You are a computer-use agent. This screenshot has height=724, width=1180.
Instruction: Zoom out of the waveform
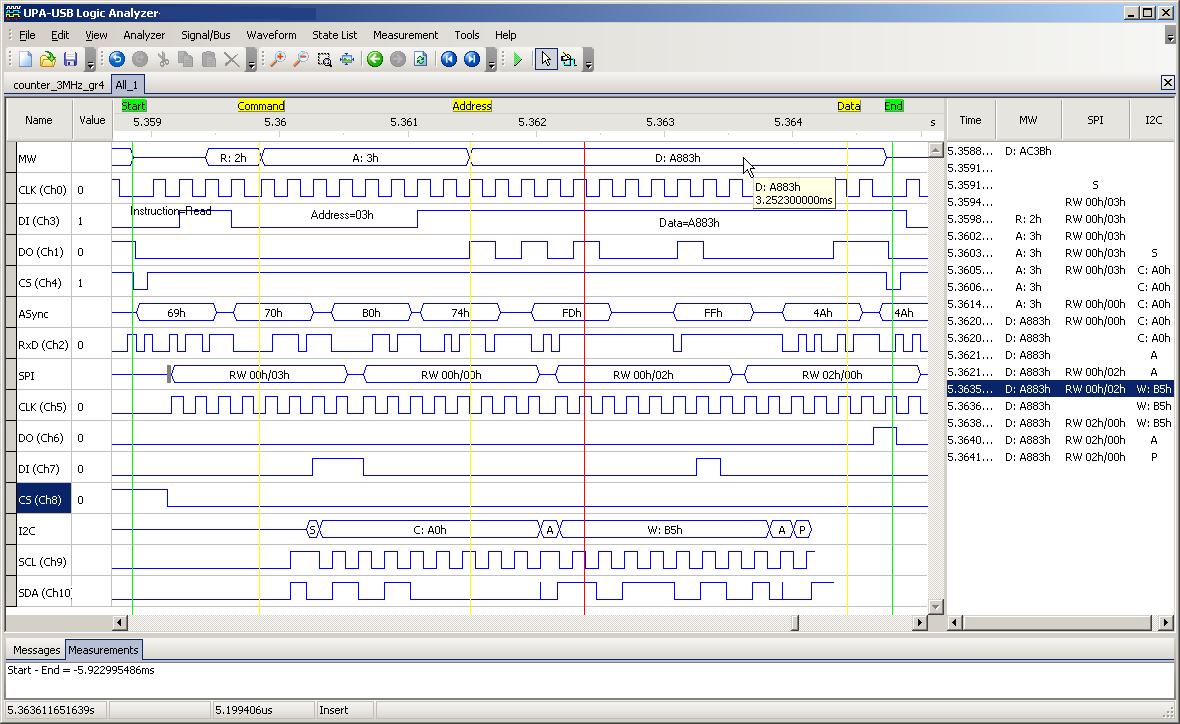coord(301,59)
